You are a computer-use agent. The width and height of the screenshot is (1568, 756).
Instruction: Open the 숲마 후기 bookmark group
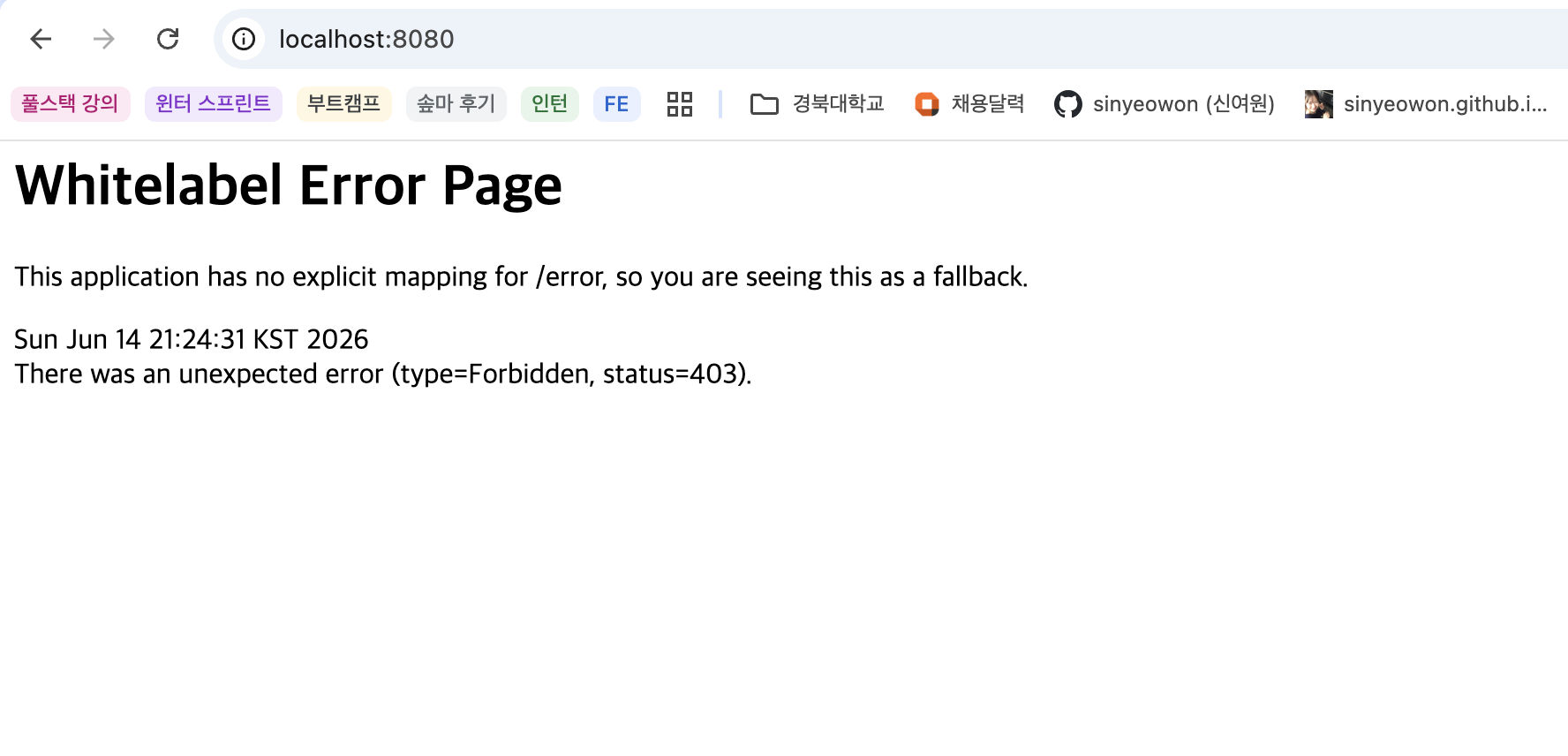click(456, 104)
